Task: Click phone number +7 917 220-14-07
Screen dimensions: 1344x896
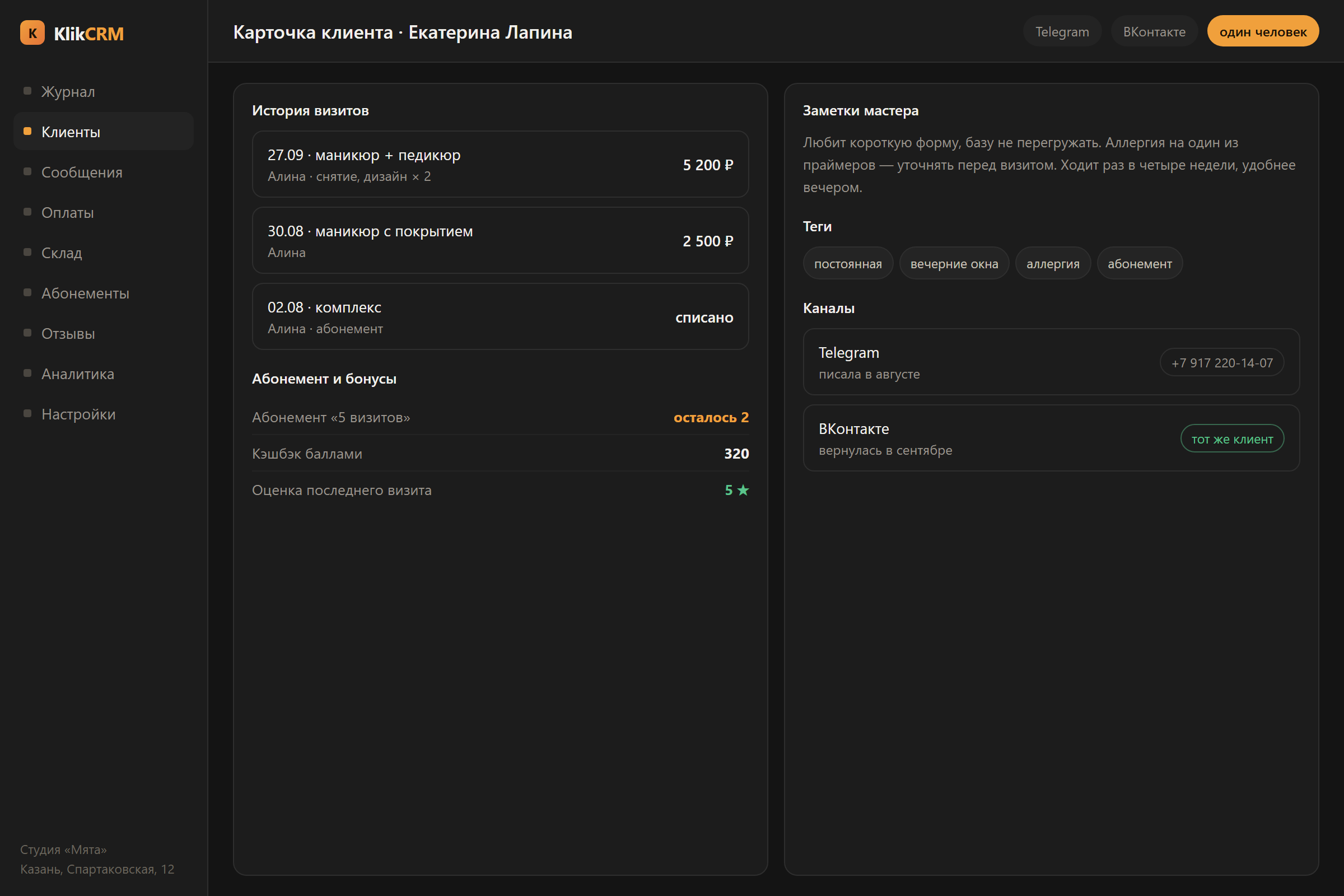Action: pos(1222,363)
